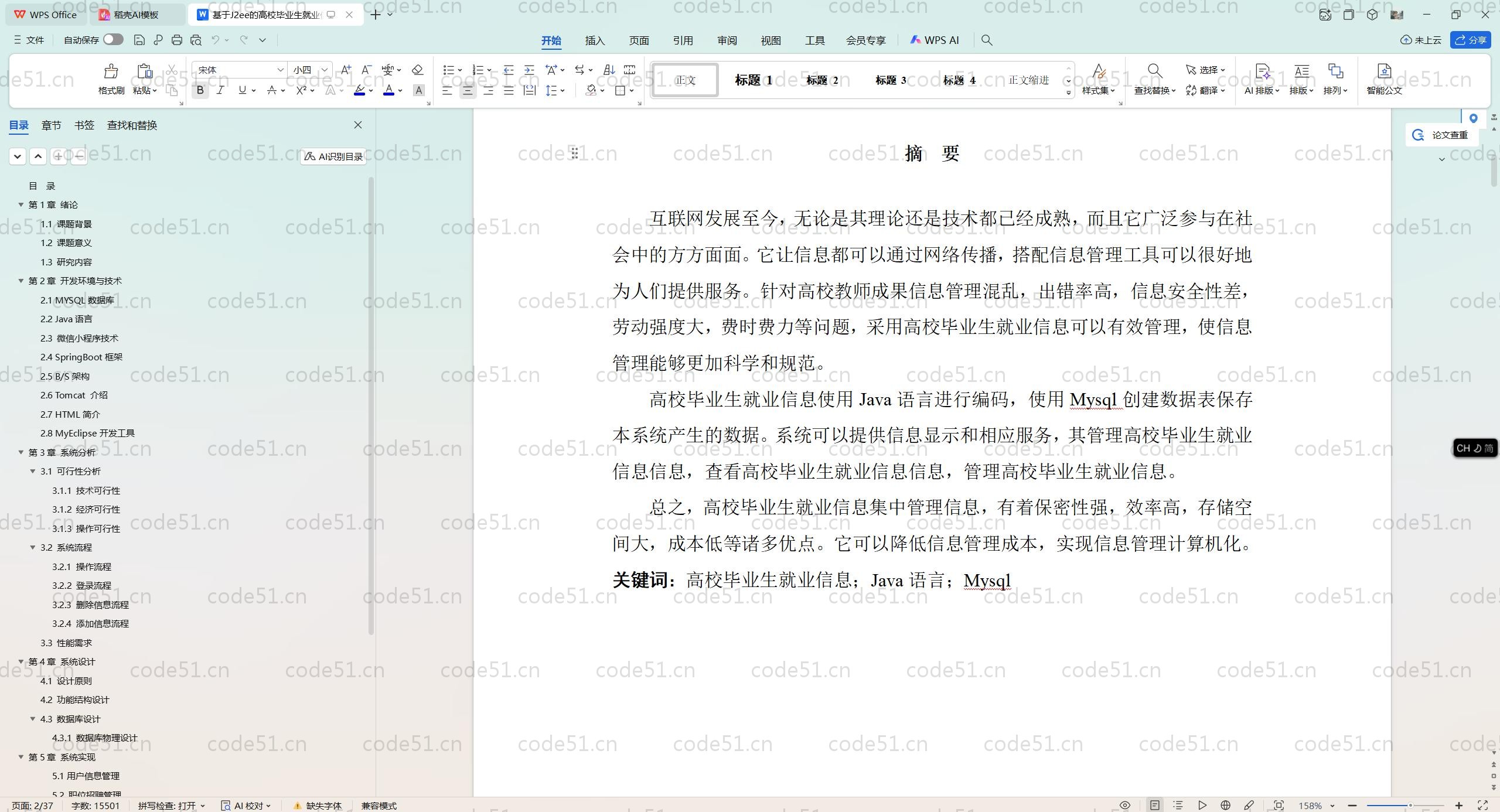This screenshot has height=812, width=1500.
Task: Open the font name dropdown showing 宋体
Action: point(280,70)
